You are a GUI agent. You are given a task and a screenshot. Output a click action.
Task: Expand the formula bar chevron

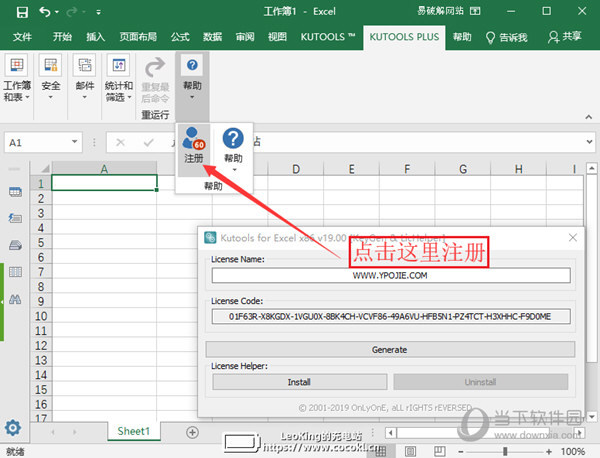click(586, 143)
